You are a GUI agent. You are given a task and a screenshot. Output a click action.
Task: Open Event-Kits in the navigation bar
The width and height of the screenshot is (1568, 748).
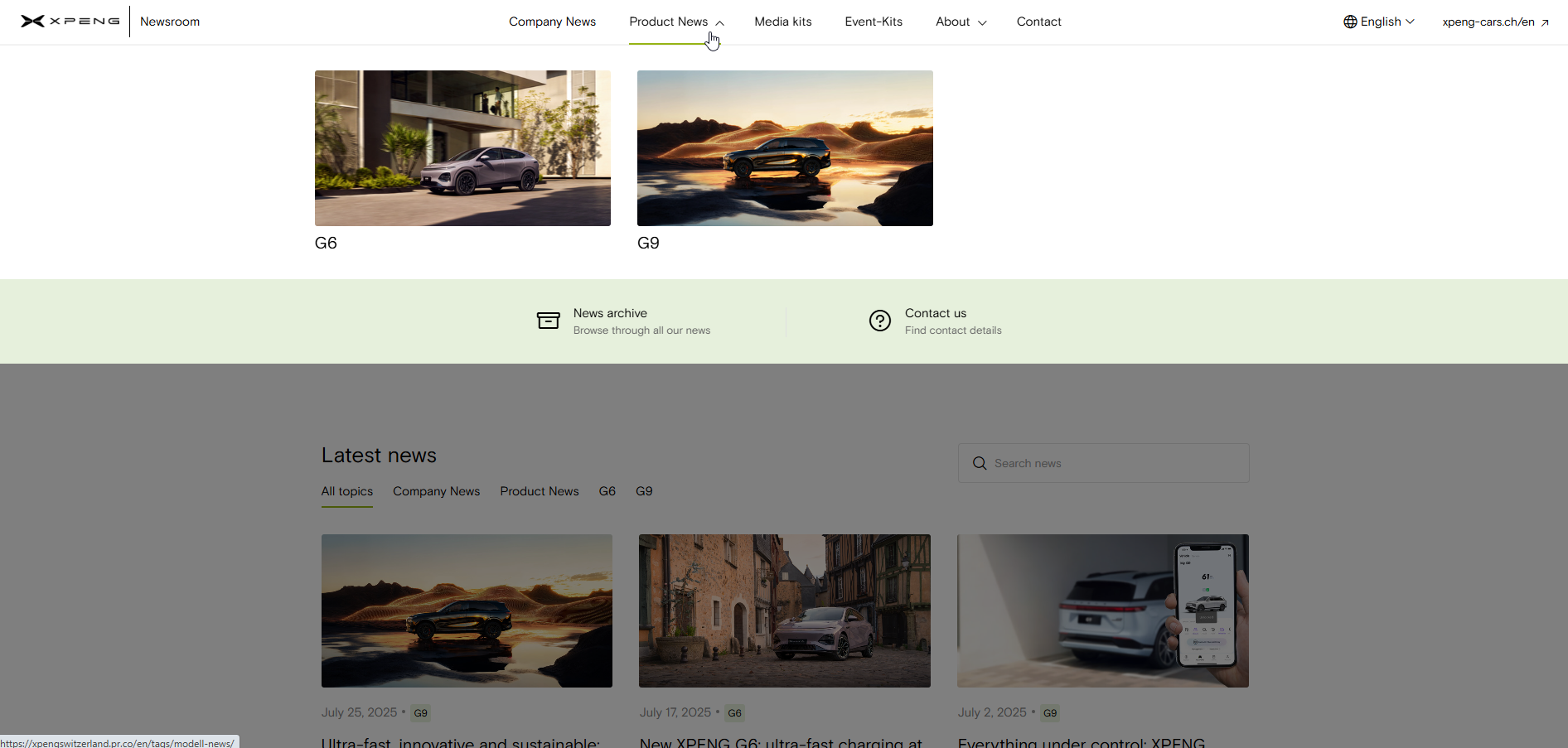[x=874, y=22]
